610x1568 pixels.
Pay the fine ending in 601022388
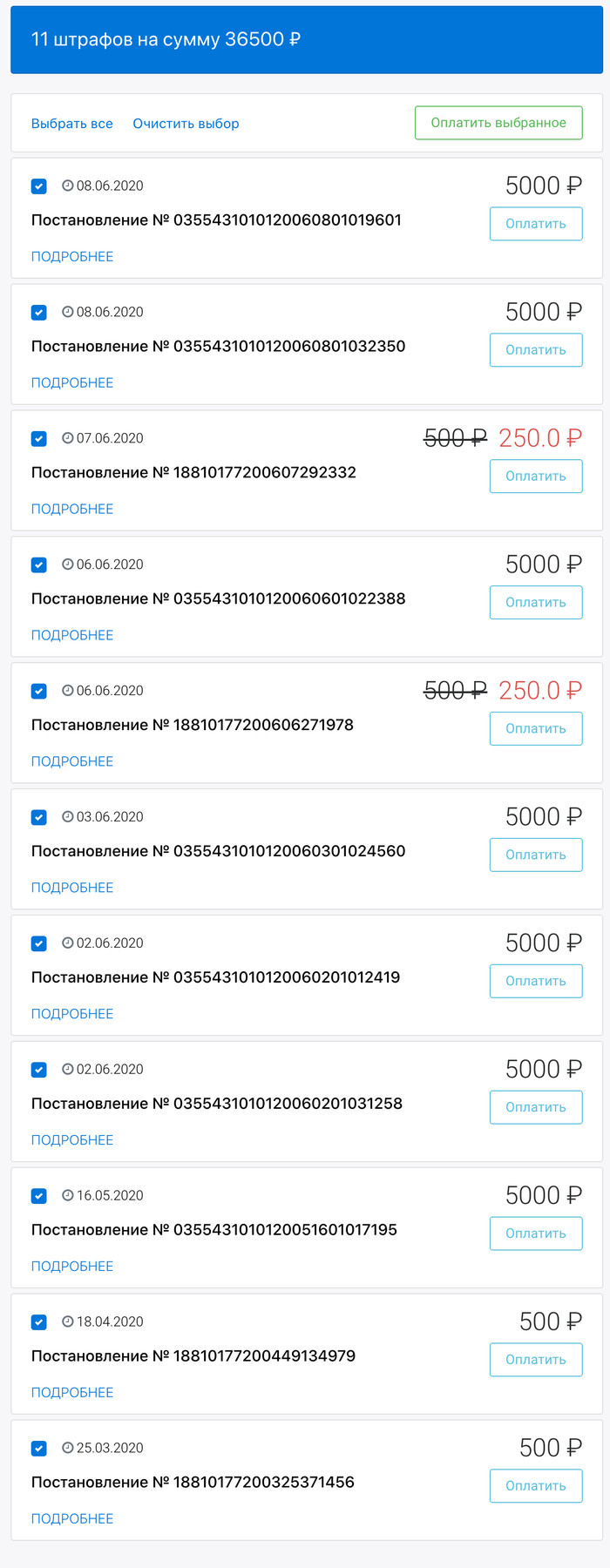pos(536,603)
